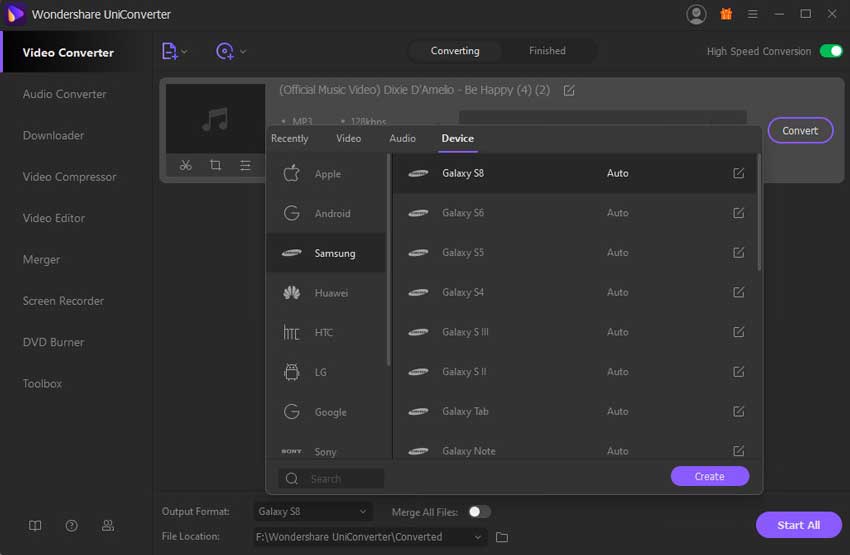This screenshot has height=555, width=850.
Task: Open the gift box icon
Action: click(x=726, y=14)
